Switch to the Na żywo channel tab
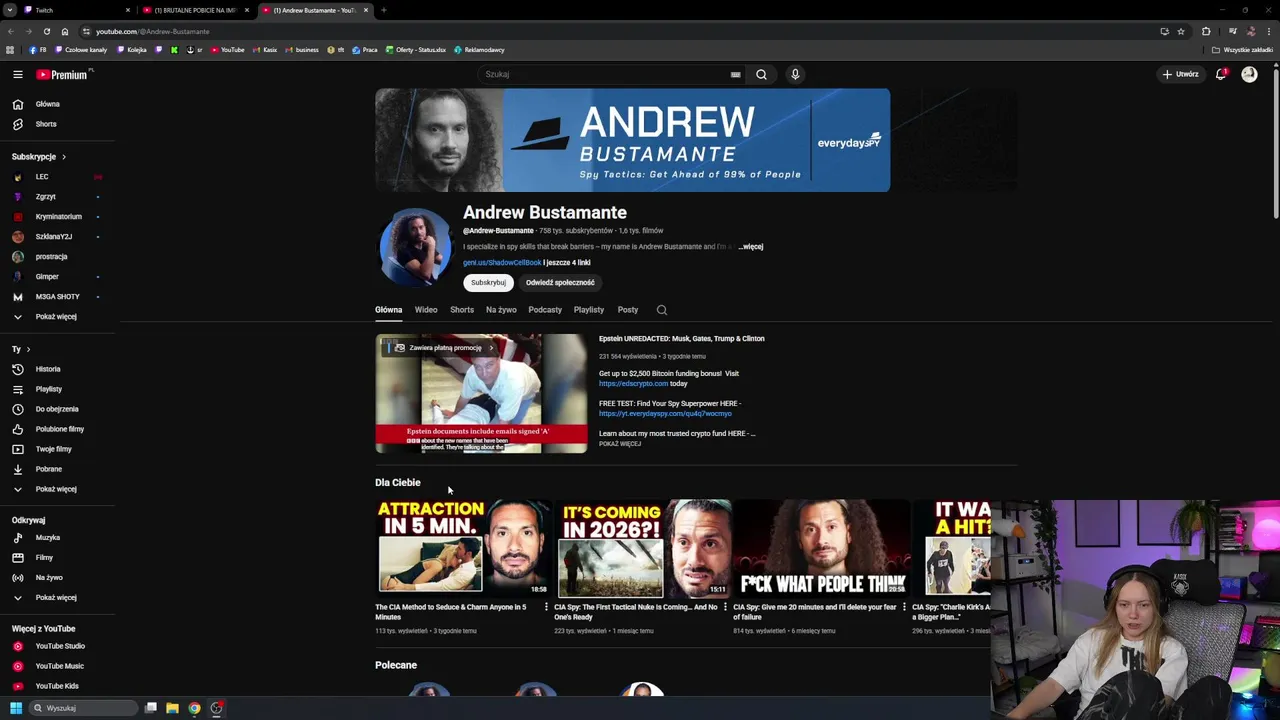Image resolution: width=1280 pixels, height=720 pixels. [x=501, y=310]
